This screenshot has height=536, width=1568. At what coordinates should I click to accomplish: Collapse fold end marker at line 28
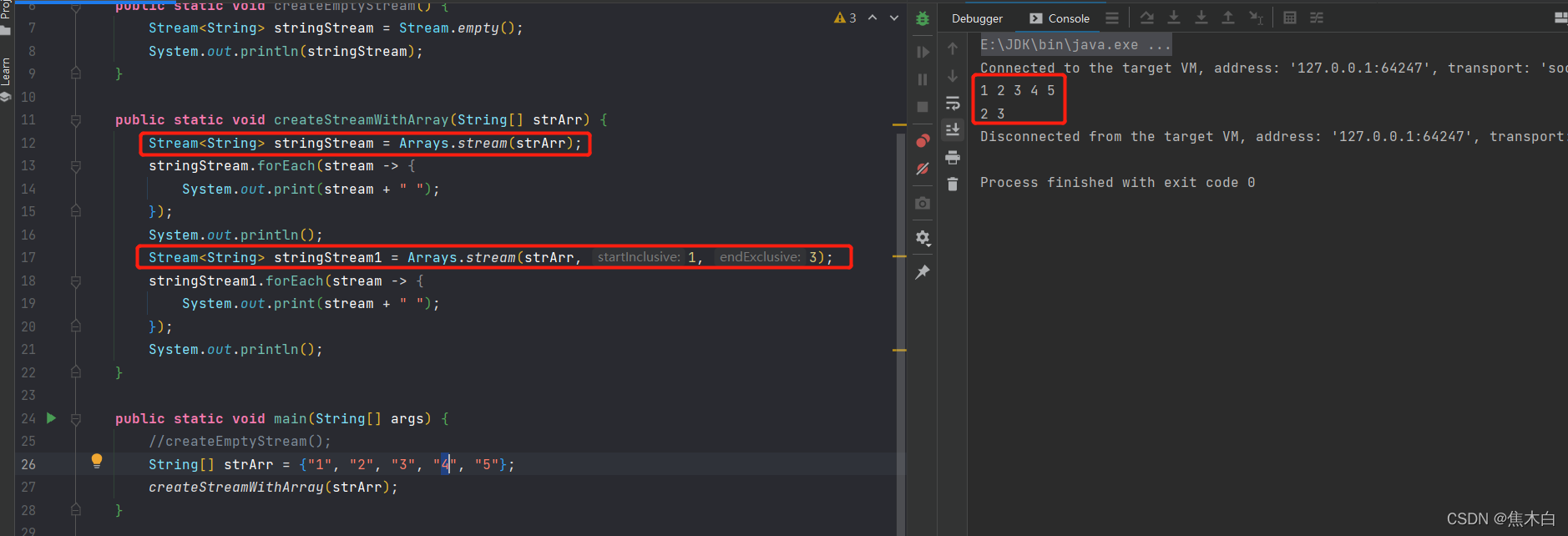pyautogui.click(x=76, y=510)
